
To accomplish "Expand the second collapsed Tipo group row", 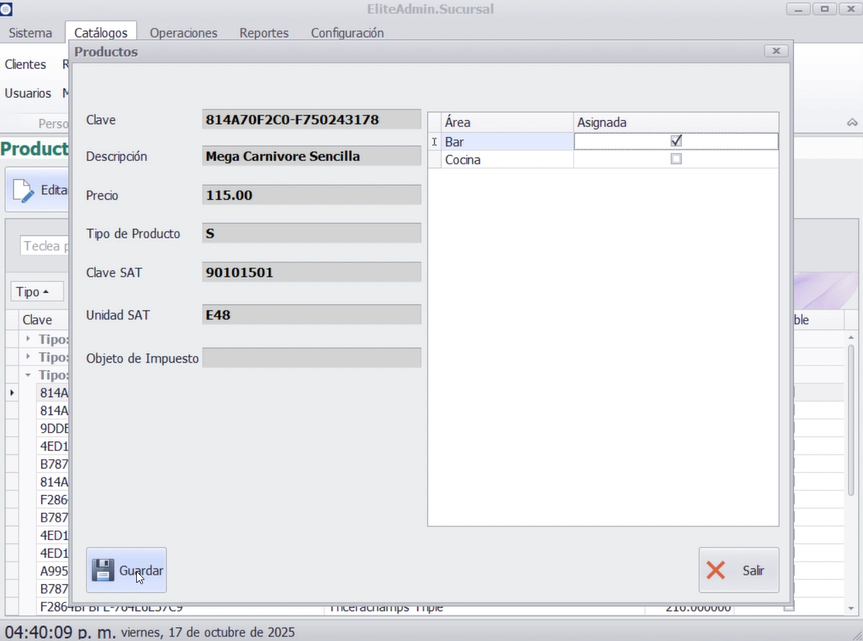I will coord(28,357).
